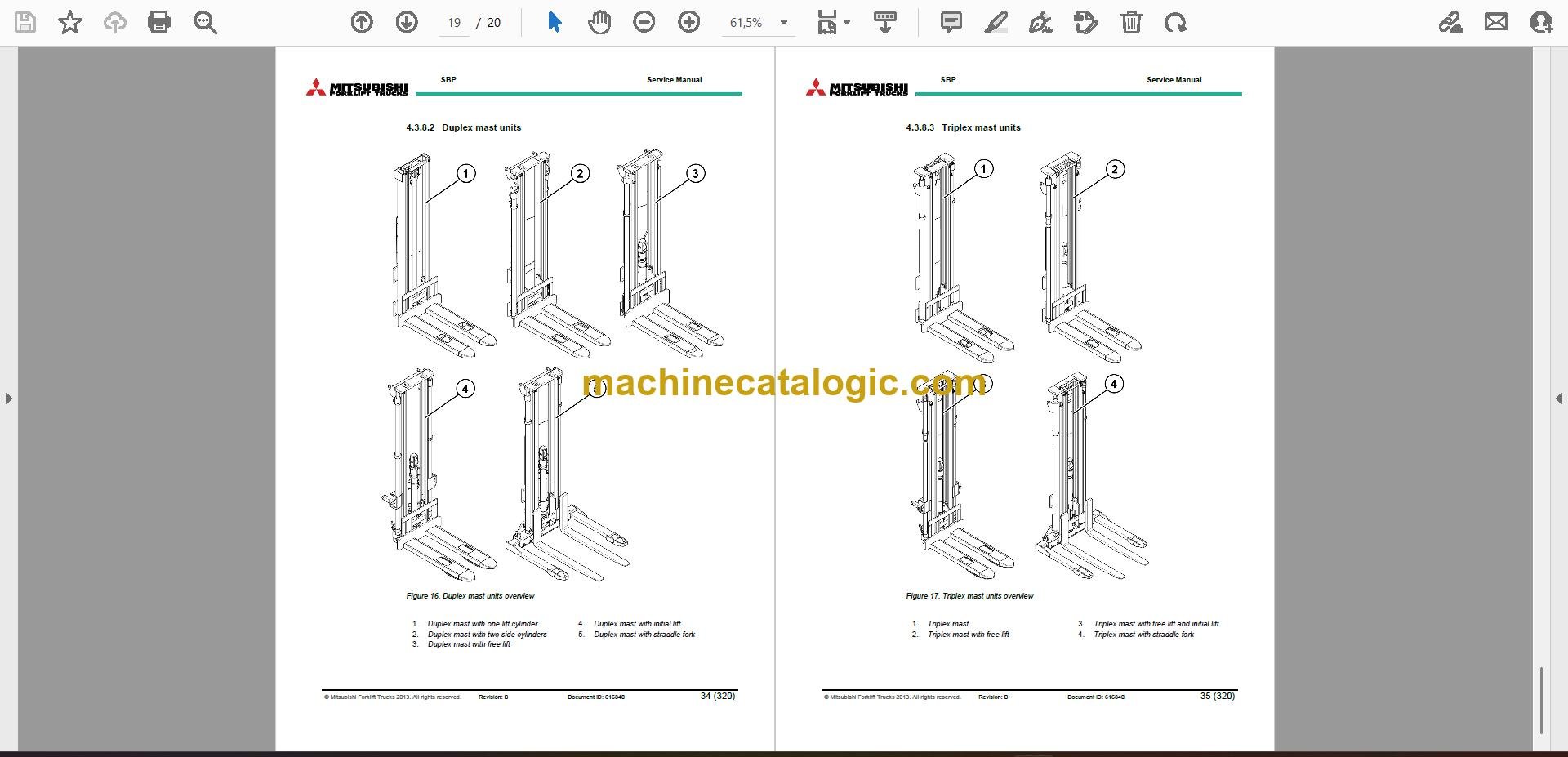Rotate the page view icon
This screenshot has height=757, width=1568.
coord(1176,22)
